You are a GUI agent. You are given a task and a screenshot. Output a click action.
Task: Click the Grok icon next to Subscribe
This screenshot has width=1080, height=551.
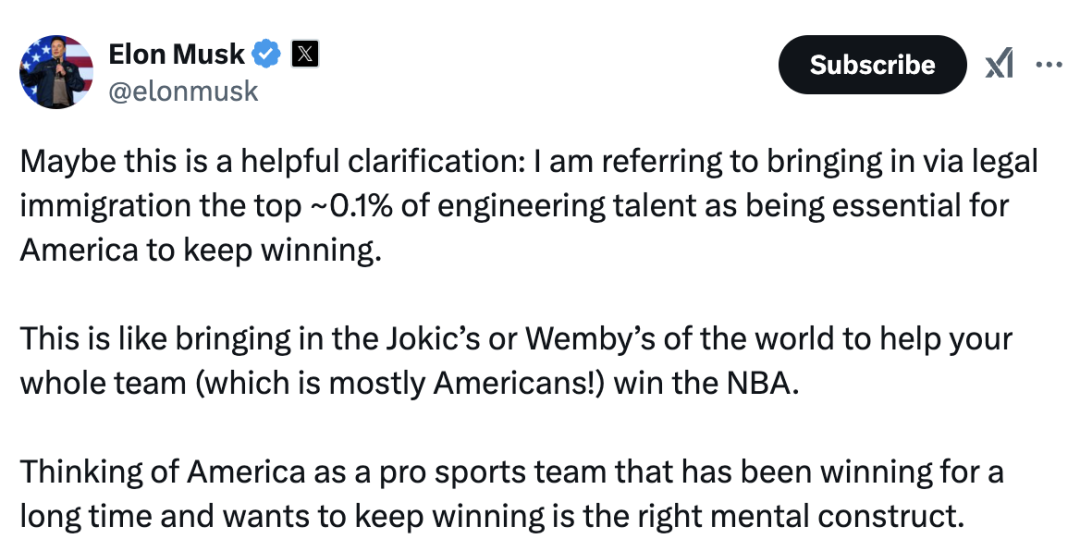pos(998,65)
